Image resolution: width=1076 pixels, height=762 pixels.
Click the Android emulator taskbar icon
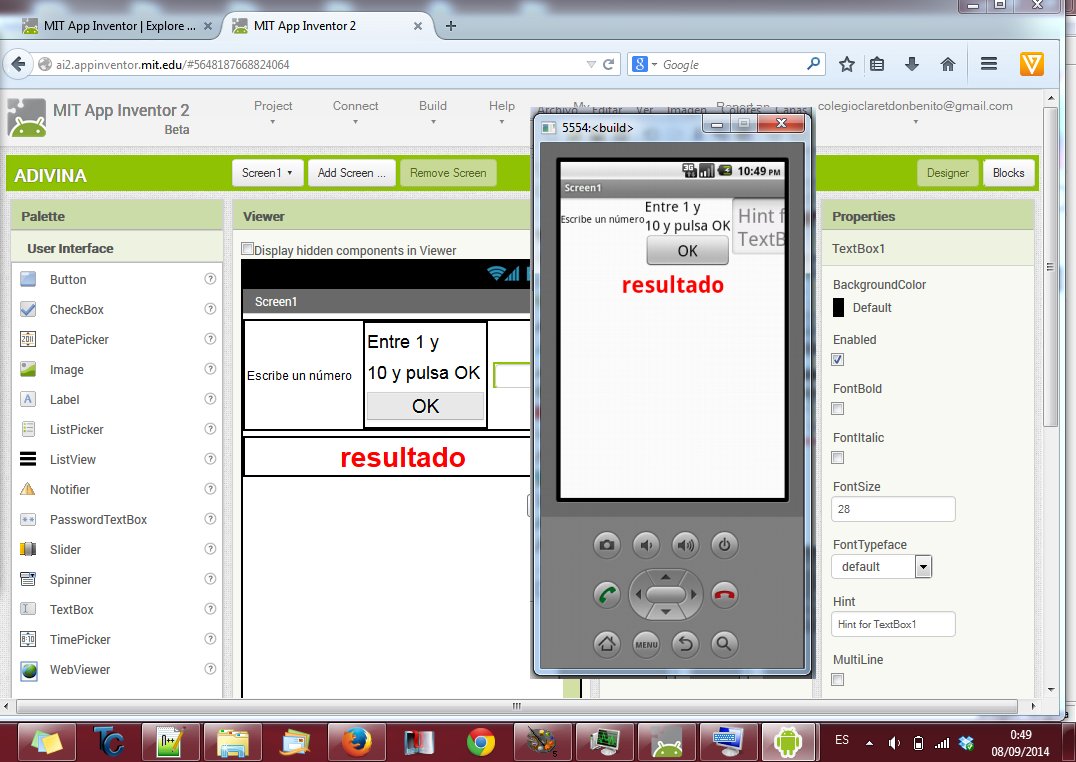tap(788, 742)
